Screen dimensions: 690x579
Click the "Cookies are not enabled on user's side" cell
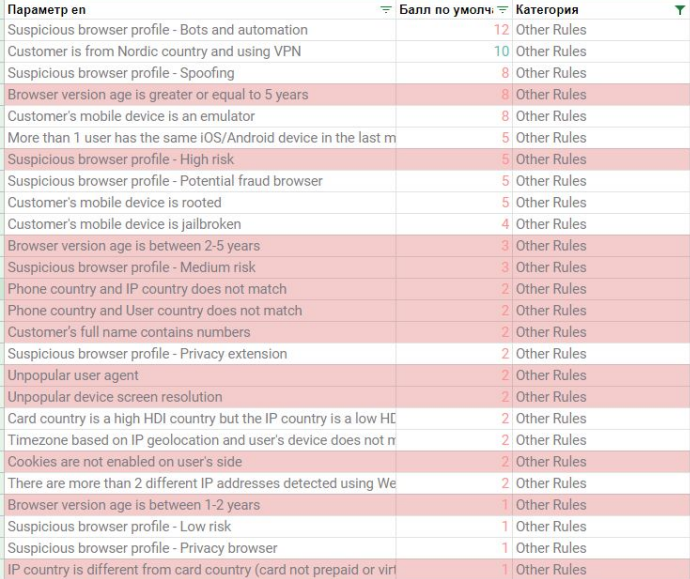pyautogui.click(x=125, y=462)
